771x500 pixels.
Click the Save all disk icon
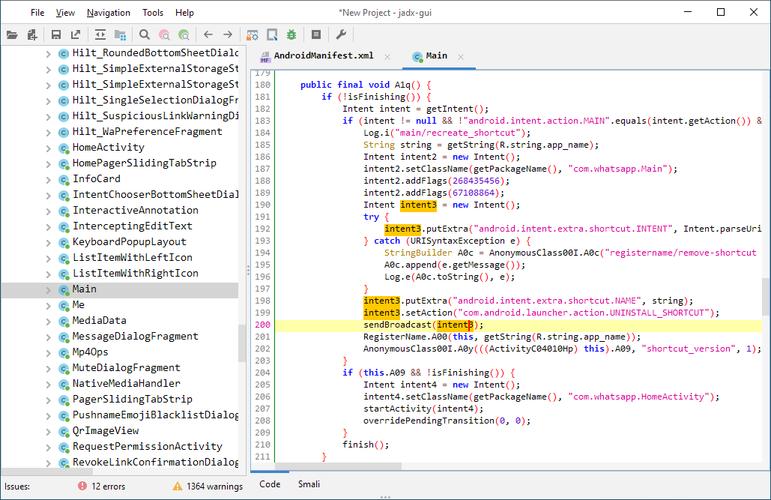(56, 35)
